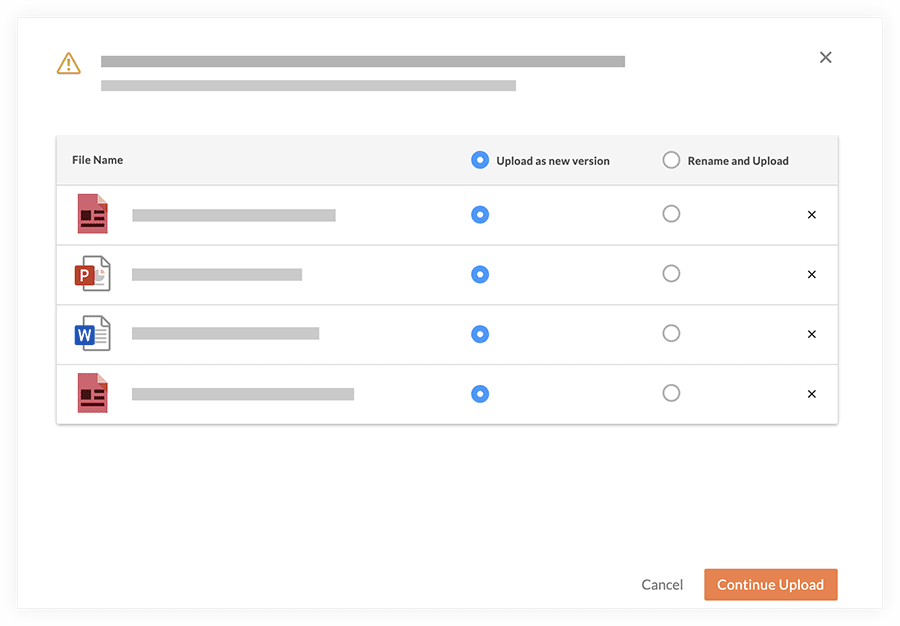Screen dimensions: 900x626
Task: Click the Continue Upload button
Action: 770,584
